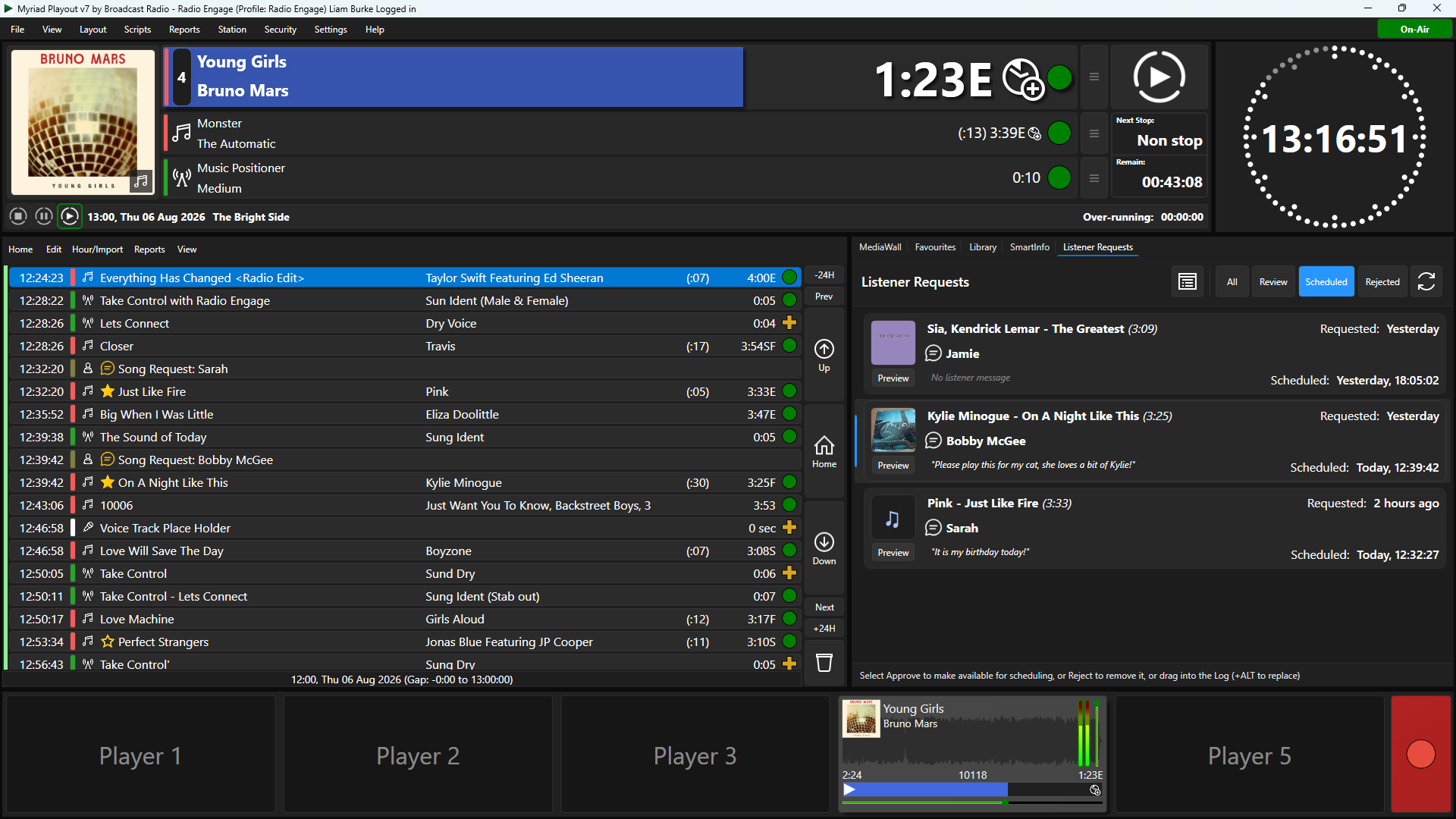Switch to the Library tab
The height and width of the screenshot is (819, 1456).
983,247
